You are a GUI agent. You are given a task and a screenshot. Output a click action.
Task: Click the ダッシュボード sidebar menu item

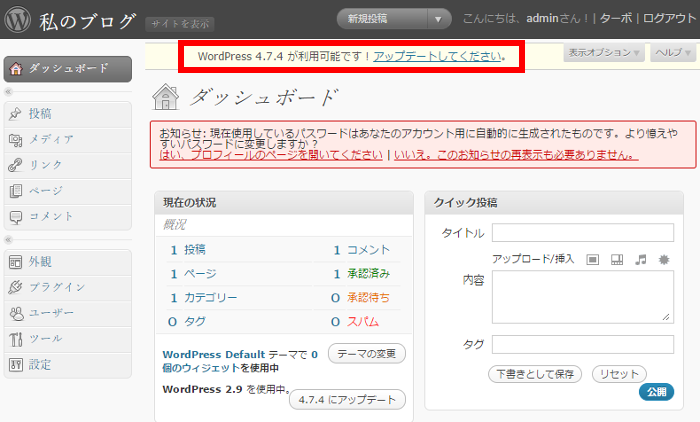coord(68,69)
